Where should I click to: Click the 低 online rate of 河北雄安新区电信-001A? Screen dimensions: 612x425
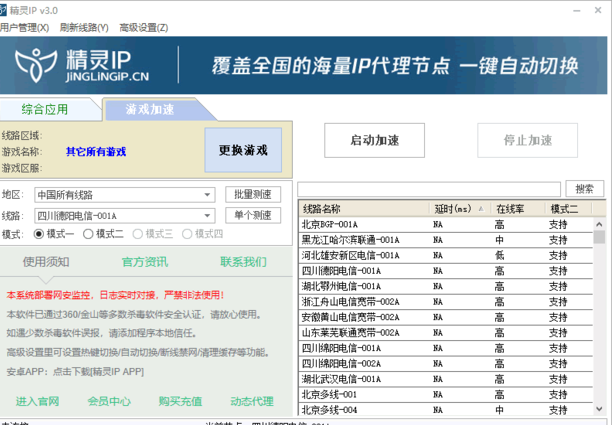[499, 256]
